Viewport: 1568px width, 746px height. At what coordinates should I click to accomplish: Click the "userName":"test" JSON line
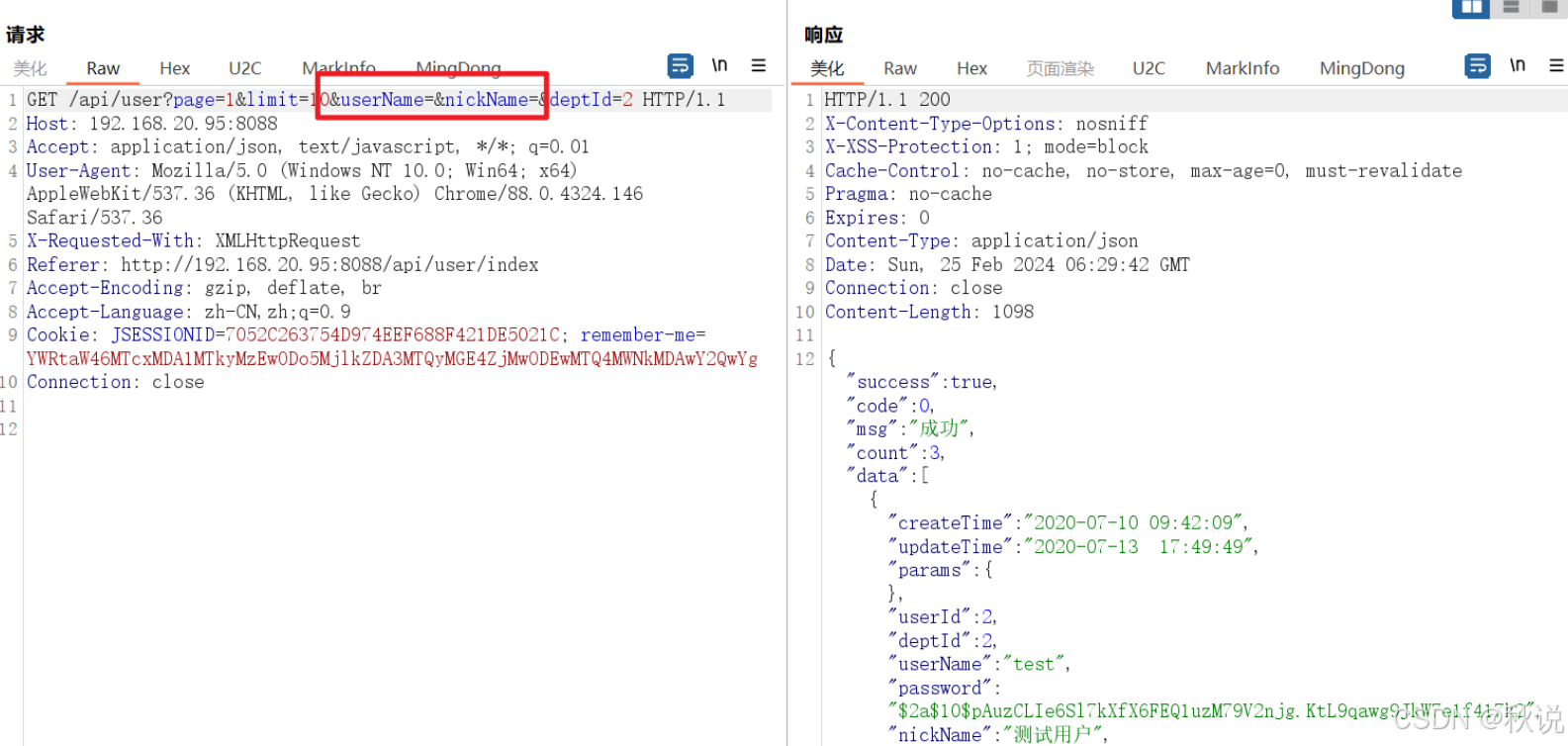tap(979, 664)
